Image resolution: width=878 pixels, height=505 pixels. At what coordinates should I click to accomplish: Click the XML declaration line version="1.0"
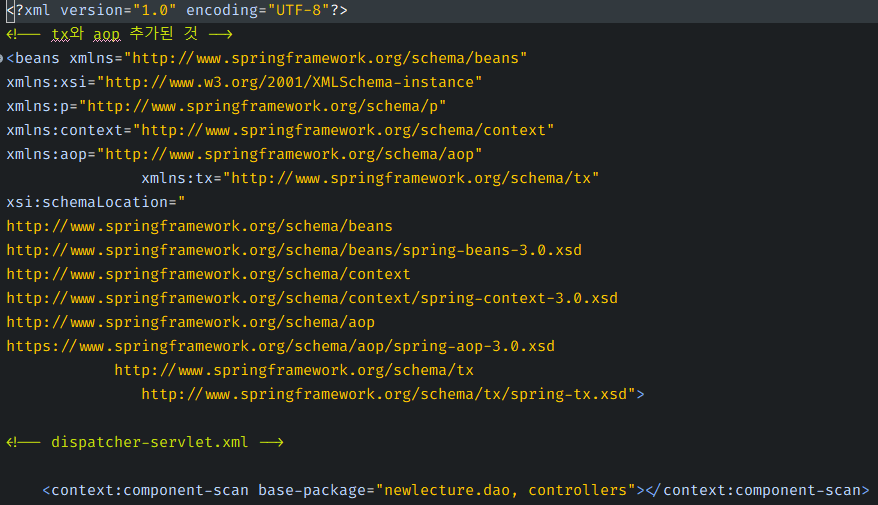[176, 10]
